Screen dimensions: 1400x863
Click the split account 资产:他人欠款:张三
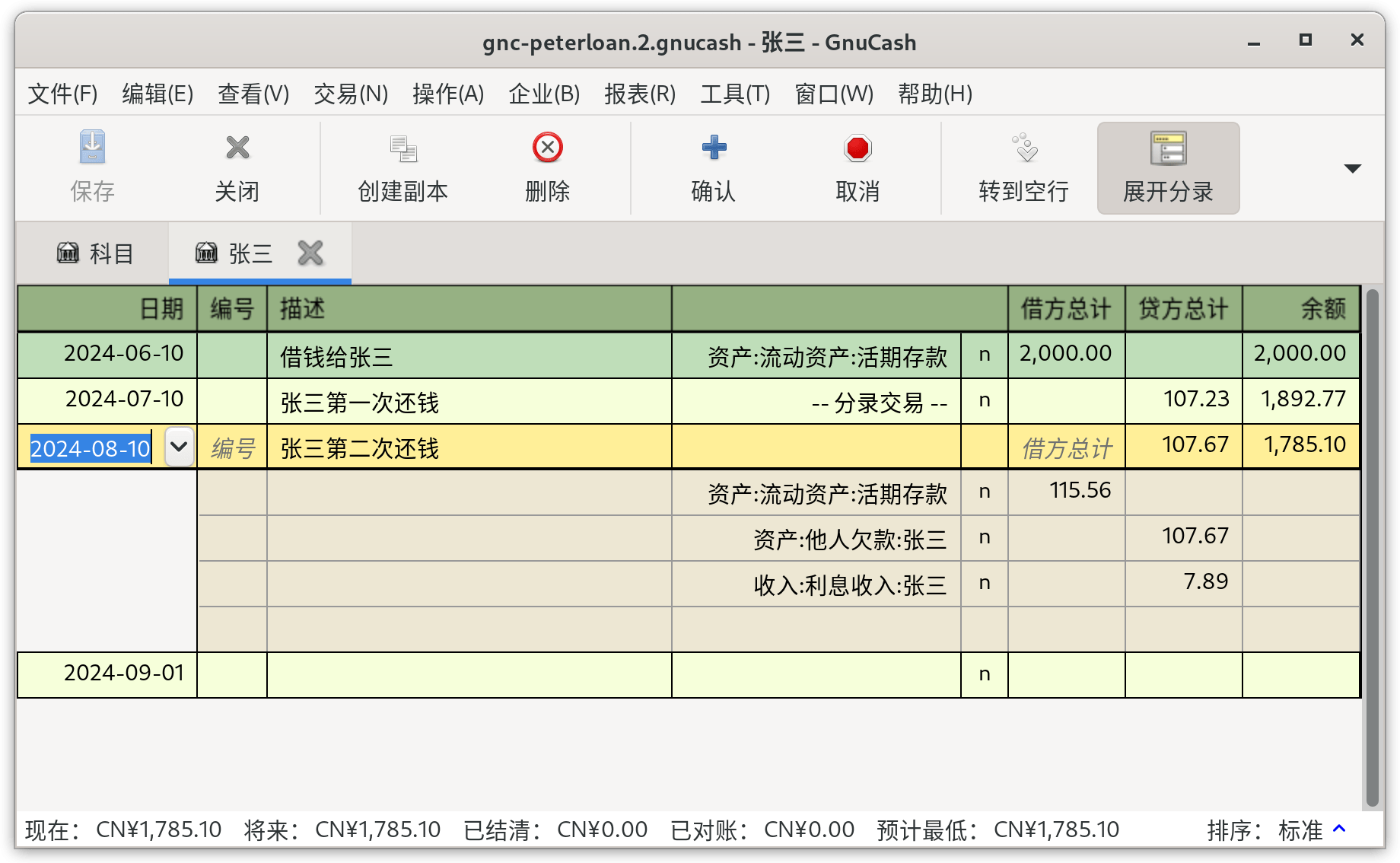(816, 539)
